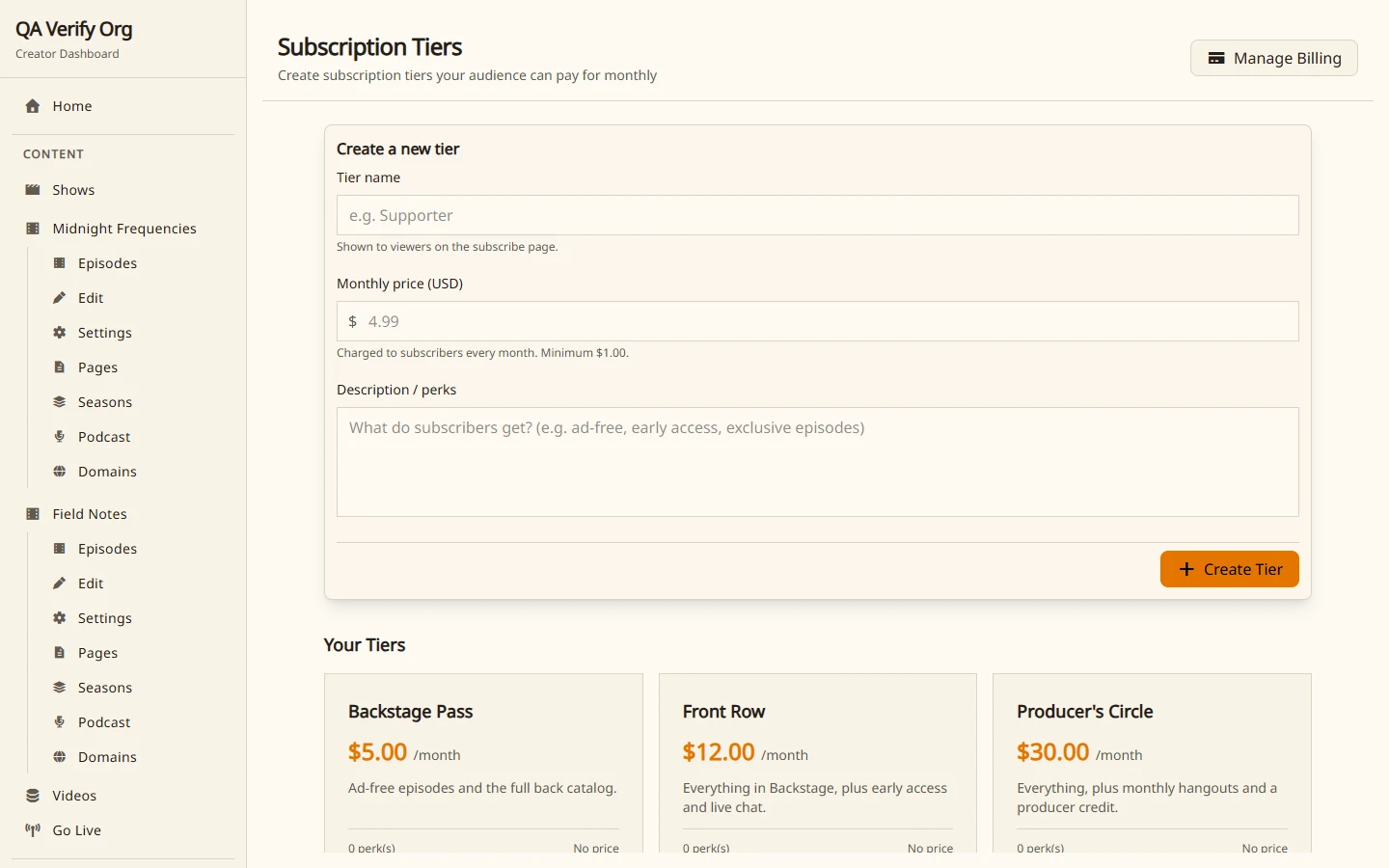1389x868 pixels.
Task: Click the Front Row description text
Action: 815,798
